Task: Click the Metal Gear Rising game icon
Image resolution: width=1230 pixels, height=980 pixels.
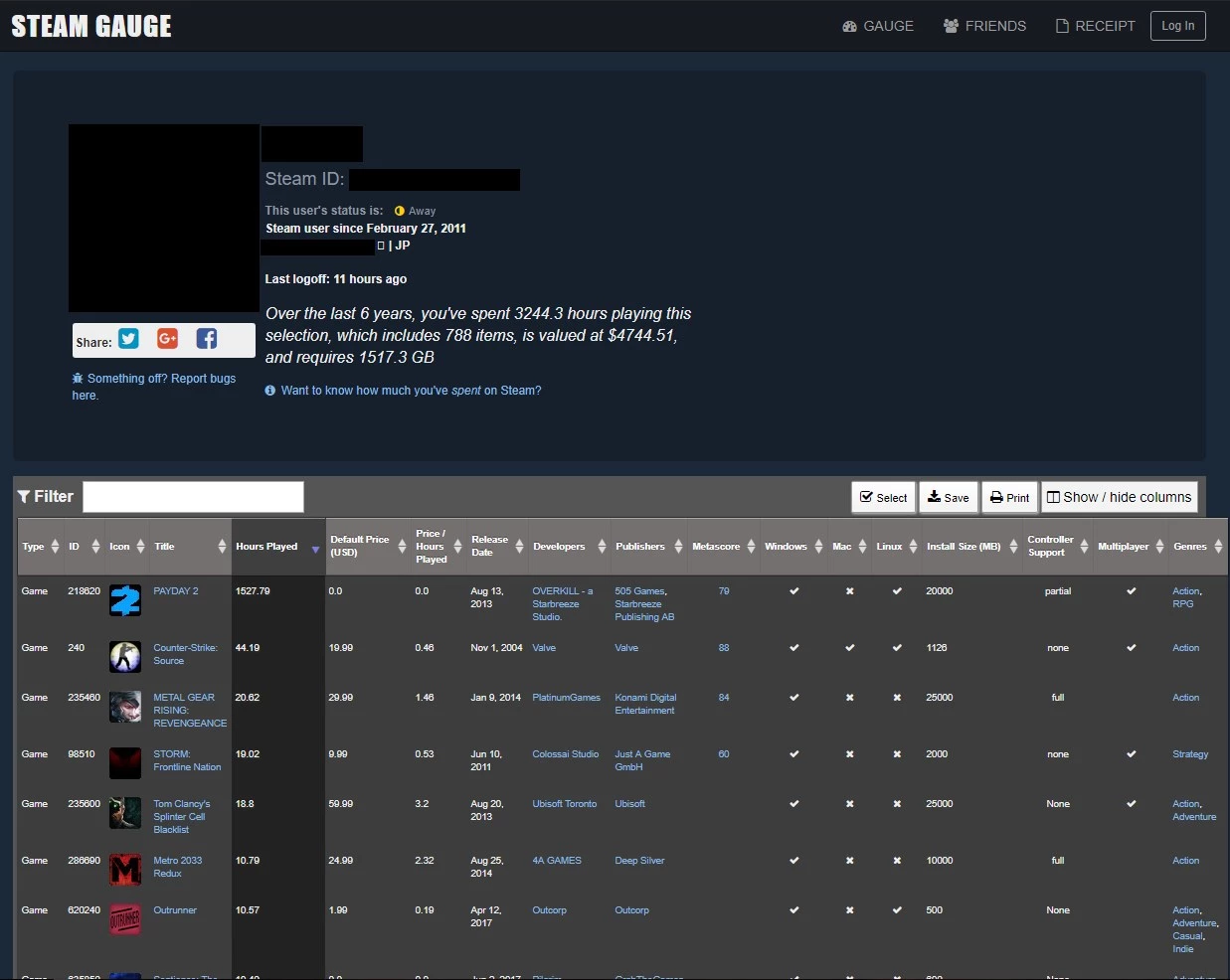Action: coord(125,707)
